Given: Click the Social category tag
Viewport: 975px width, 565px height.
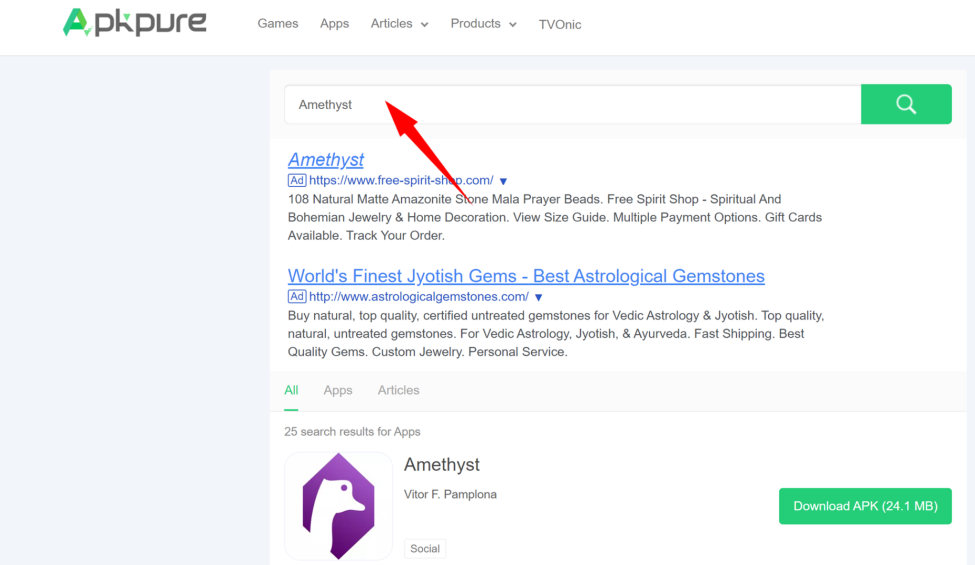Looking at the screenshot, I should (425, 548).
